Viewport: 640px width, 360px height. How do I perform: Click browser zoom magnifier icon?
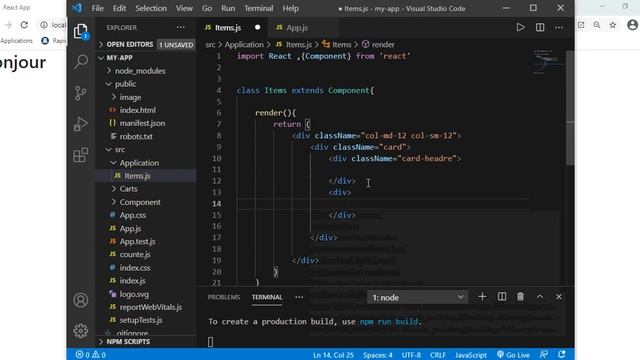597,25
